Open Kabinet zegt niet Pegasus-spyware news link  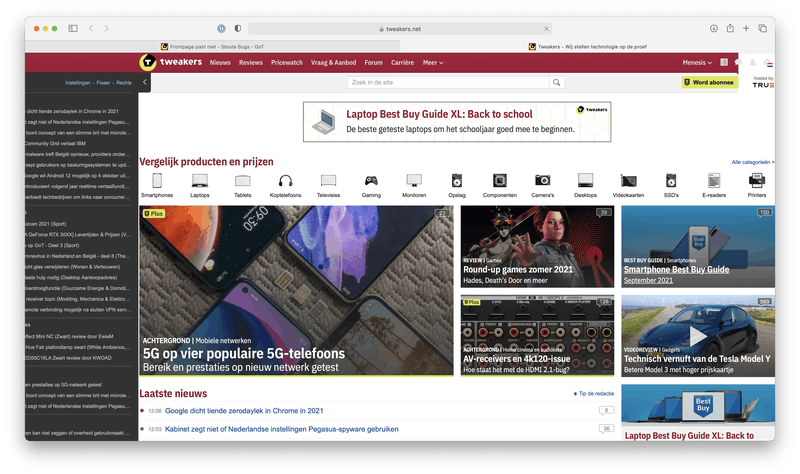282,429
